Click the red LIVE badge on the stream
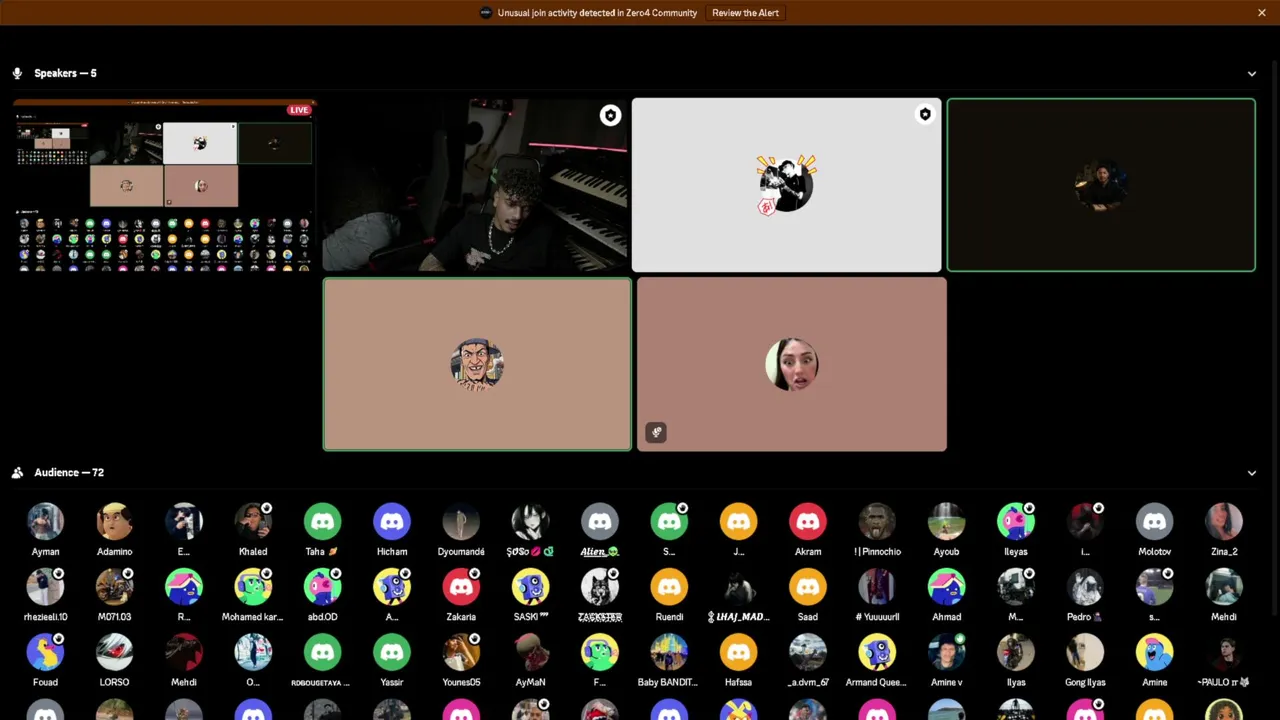 coord(299,110)
